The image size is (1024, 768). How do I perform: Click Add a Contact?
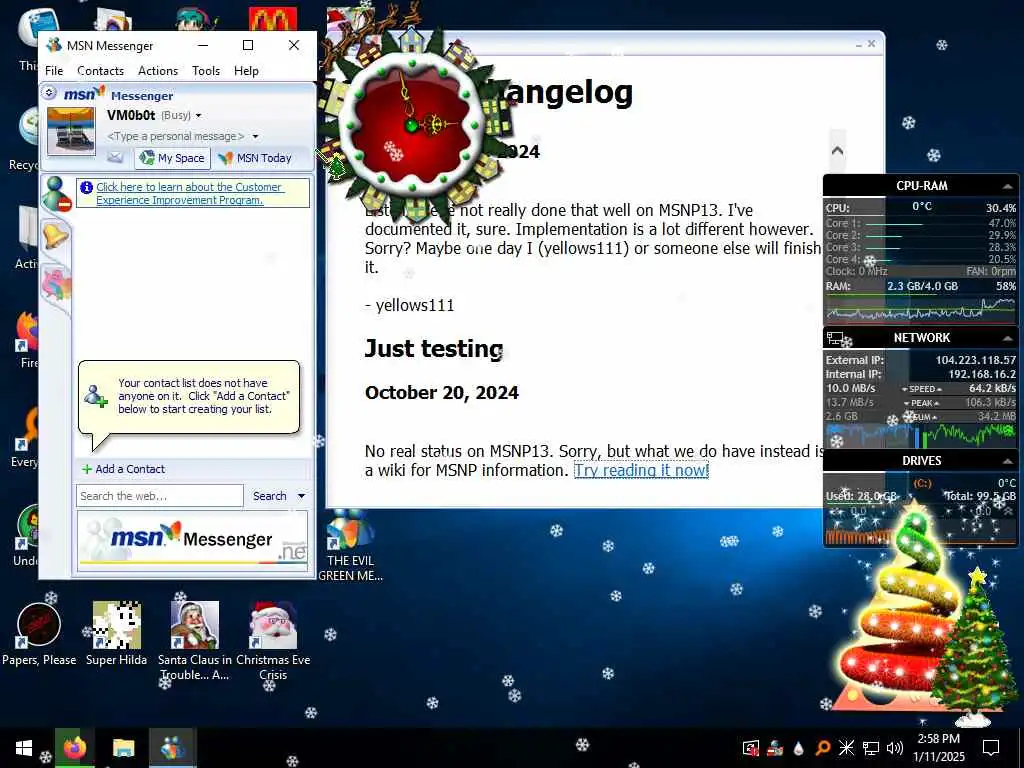coord(123,469)
